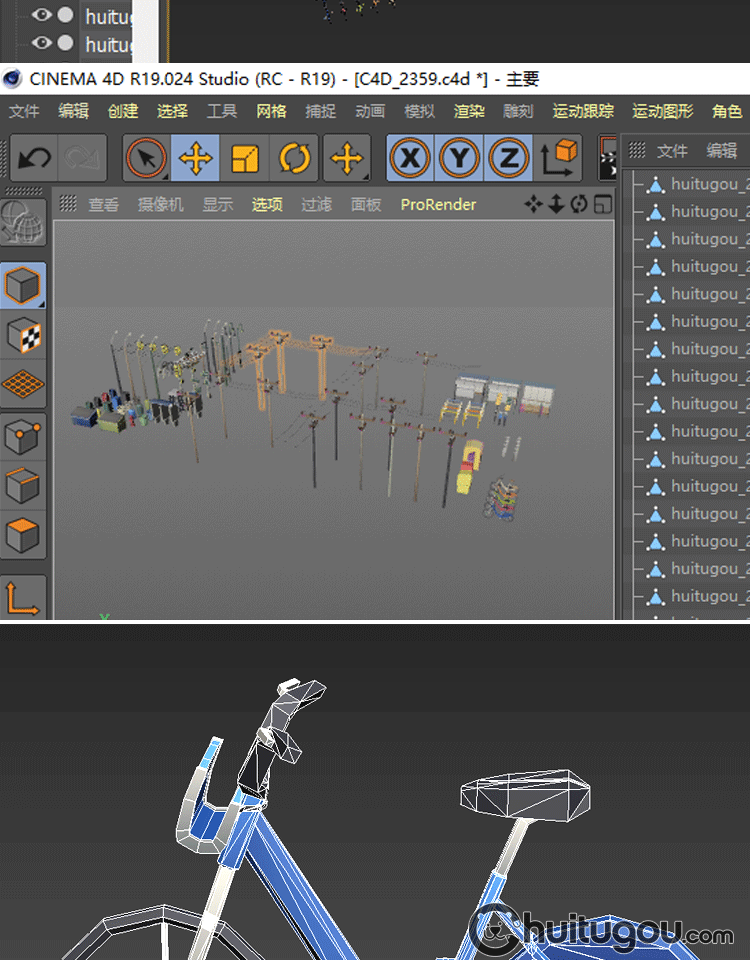Screen dimensions: 750x960
Task: Click the Workplane grid mode icon
Action: [23, 384]
